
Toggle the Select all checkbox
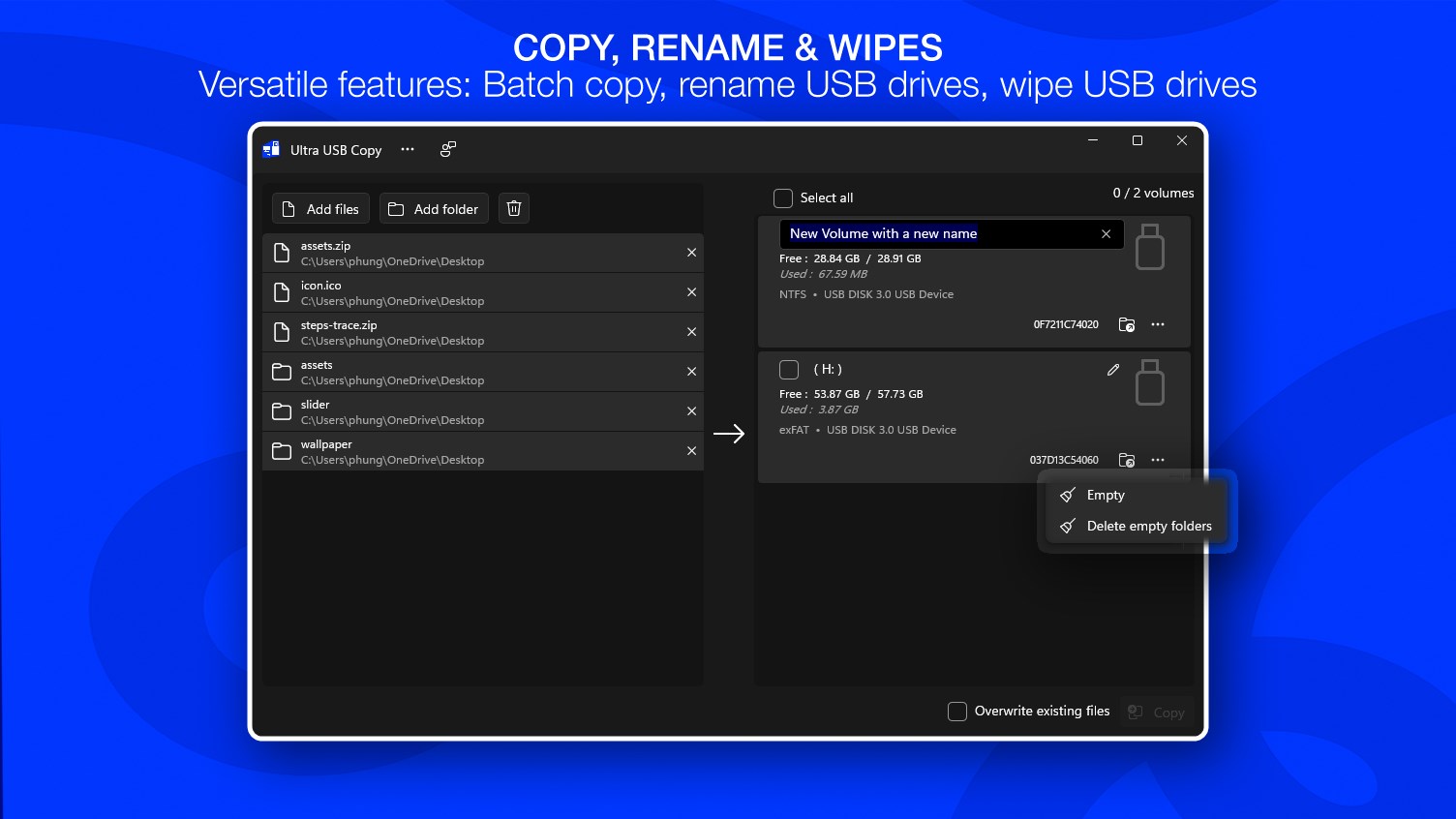[783, 198]
